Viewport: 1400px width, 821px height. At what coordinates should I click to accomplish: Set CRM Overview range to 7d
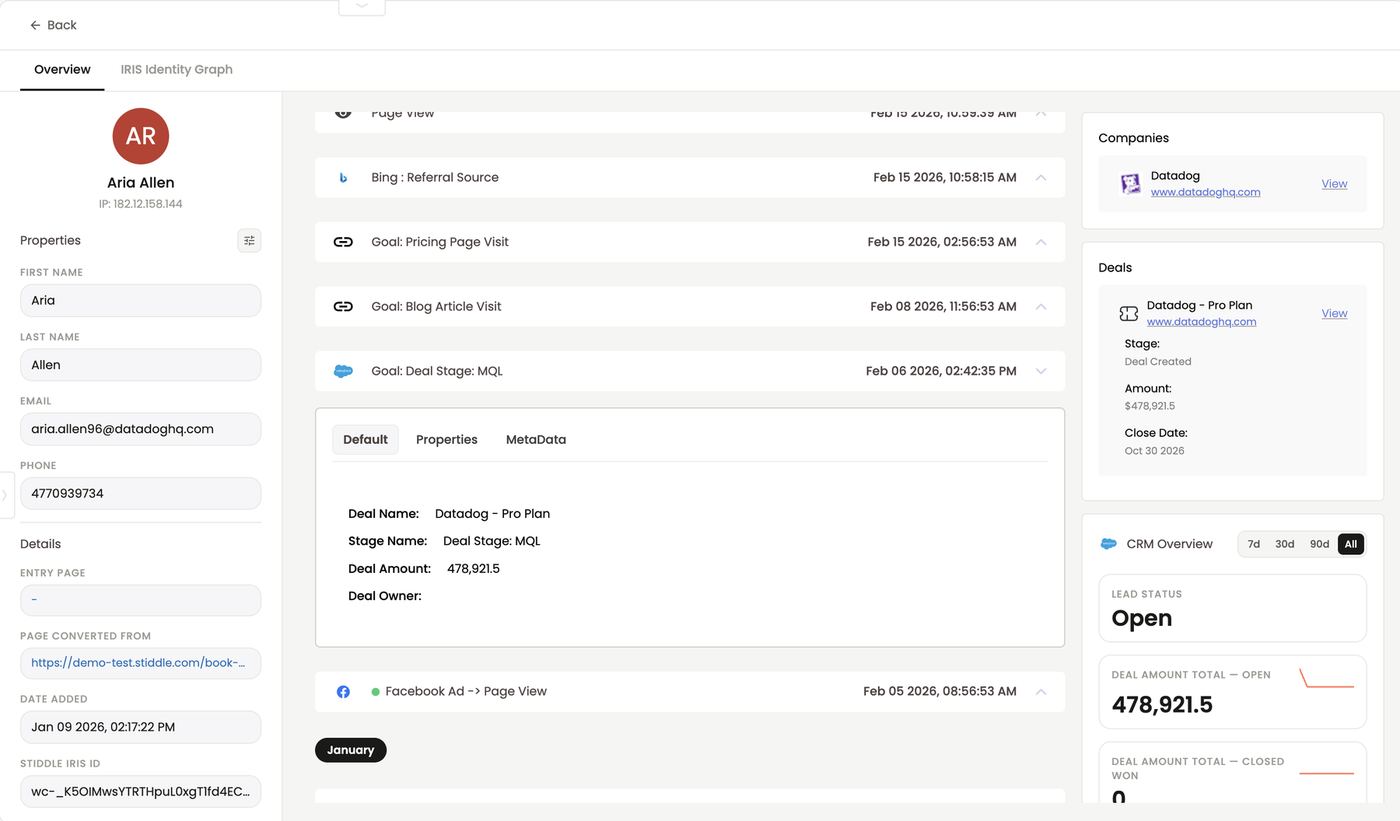pos(1254,544)
